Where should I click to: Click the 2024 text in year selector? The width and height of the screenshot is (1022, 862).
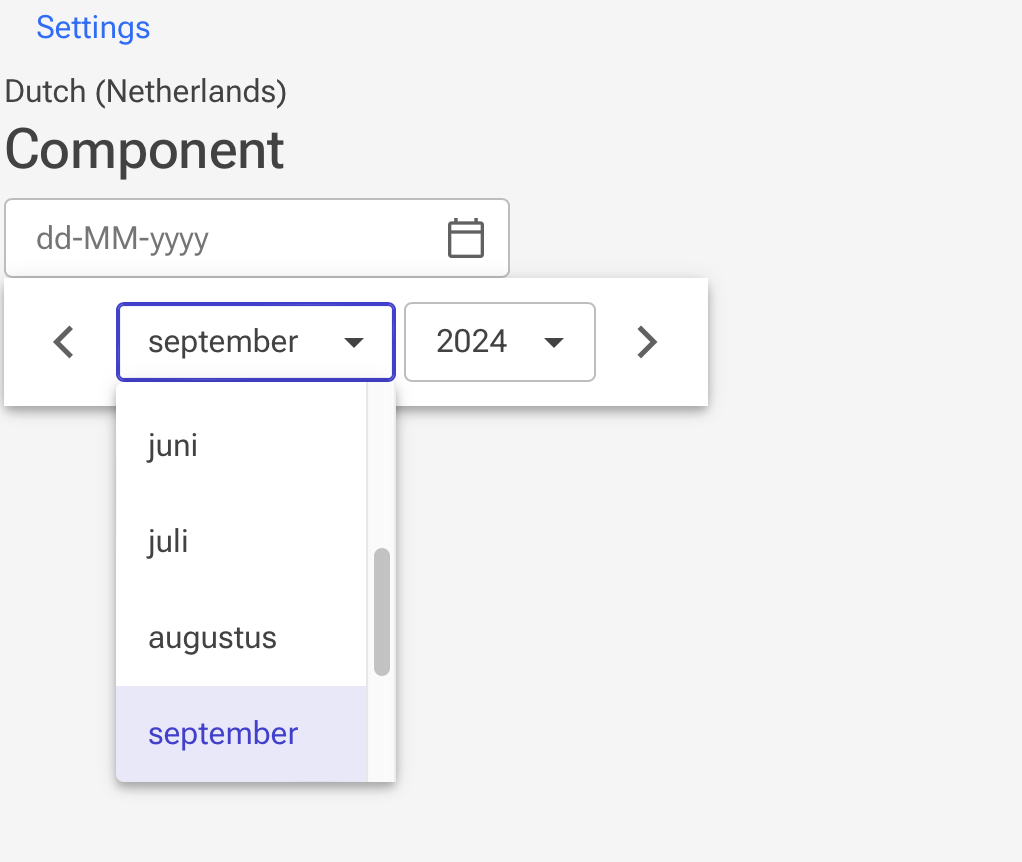[x=471, y=341]
